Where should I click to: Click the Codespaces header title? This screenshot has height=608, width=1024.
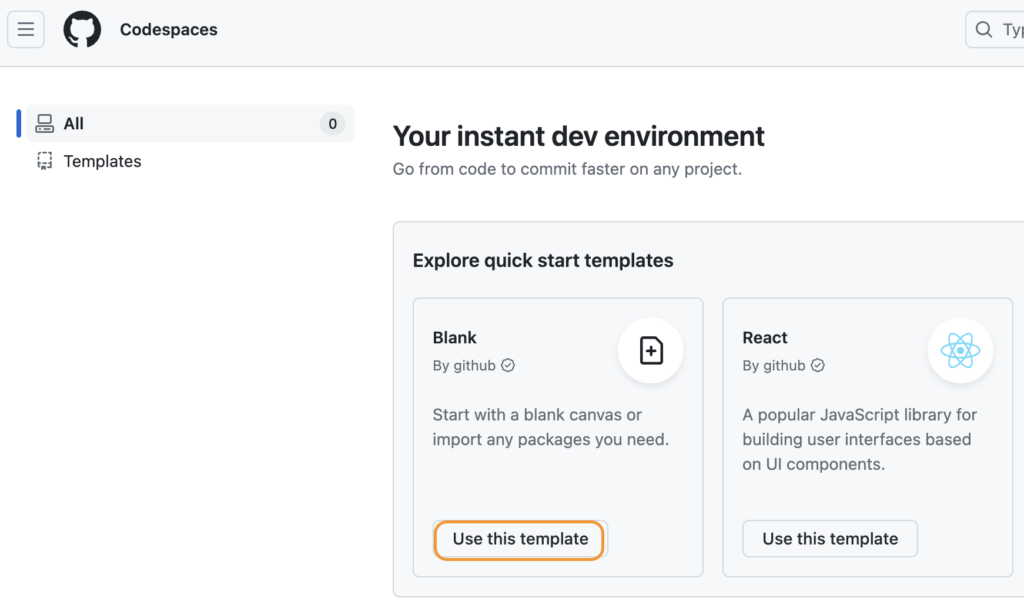pyautogui.click(x=168, y=29)
